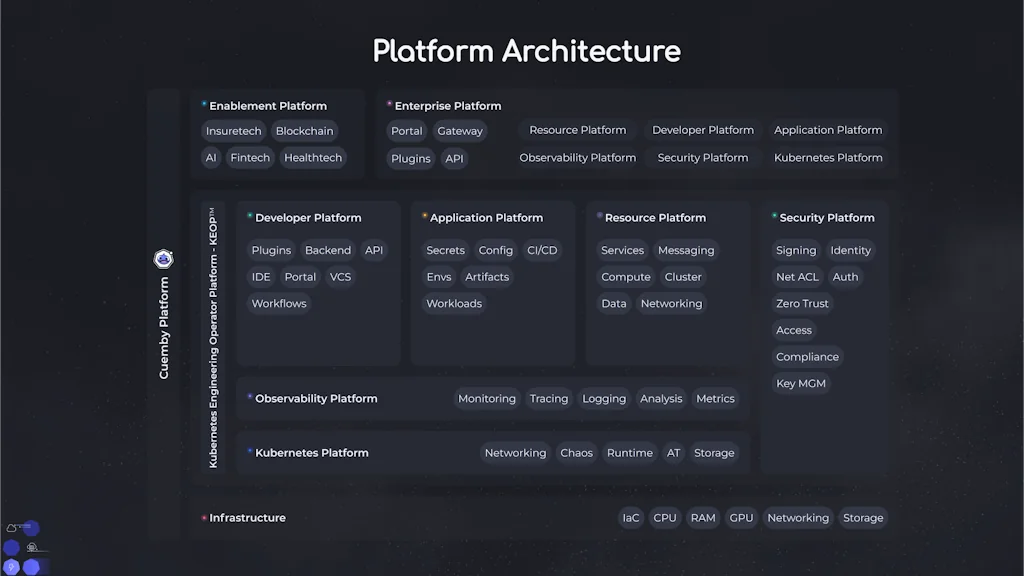This screenshot has height=576, width=1024.
Task: Click the robot face icon near Infrastructure label
Action: click(x=32, y=547)
